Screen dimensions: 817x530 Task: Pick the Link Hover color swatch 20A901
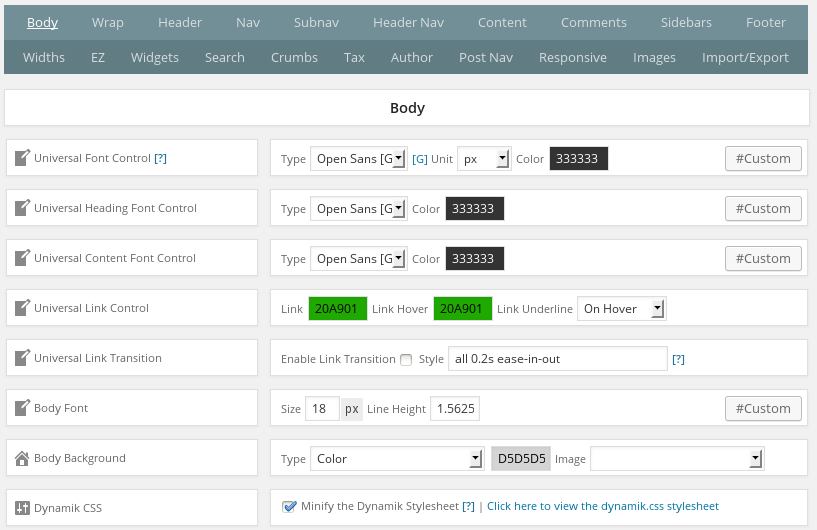[x=462, y=309]
